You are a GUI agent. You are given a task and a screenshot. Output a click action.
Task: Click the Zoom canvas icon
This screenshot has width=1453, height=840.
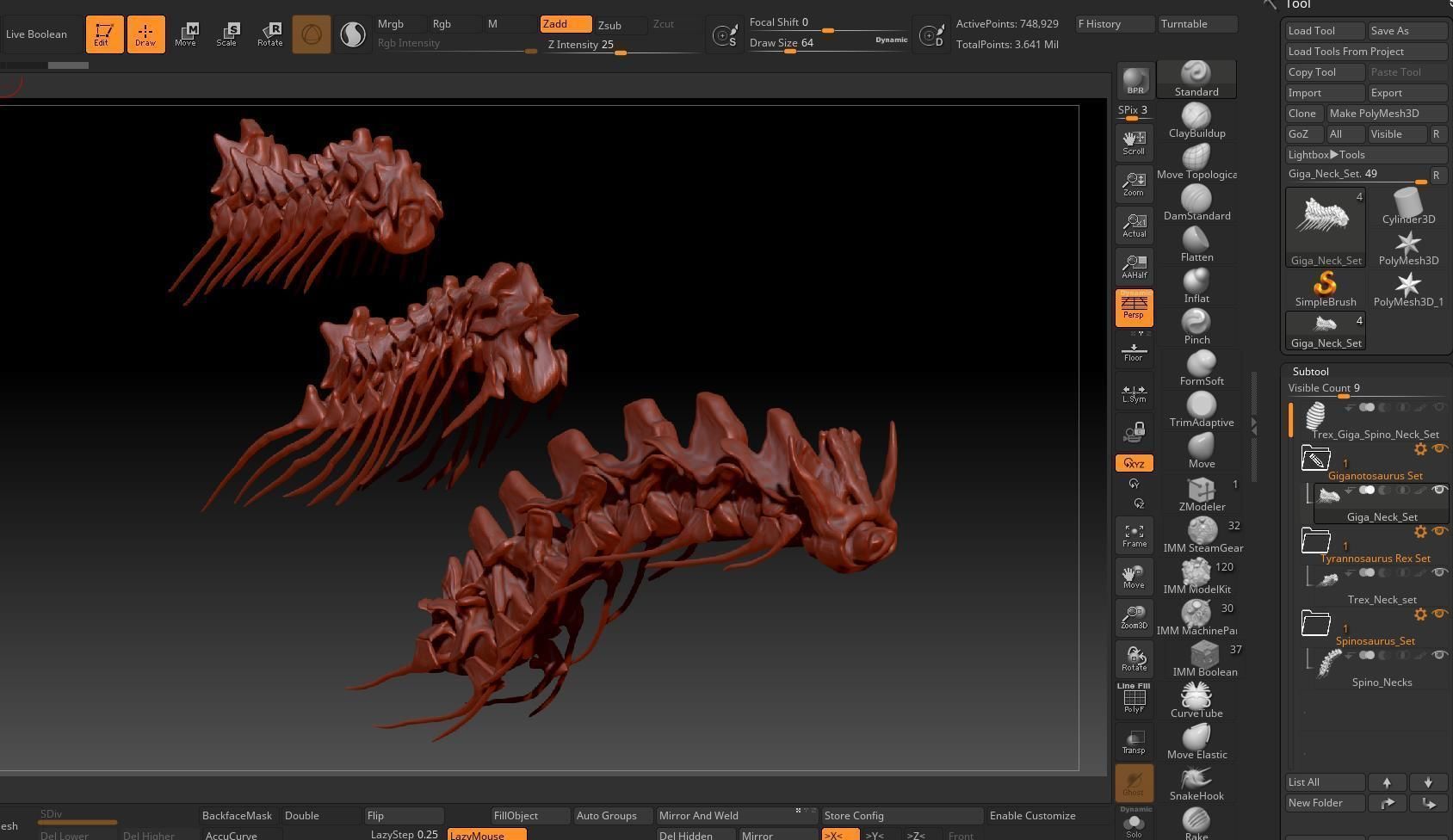coord(1134,183)
